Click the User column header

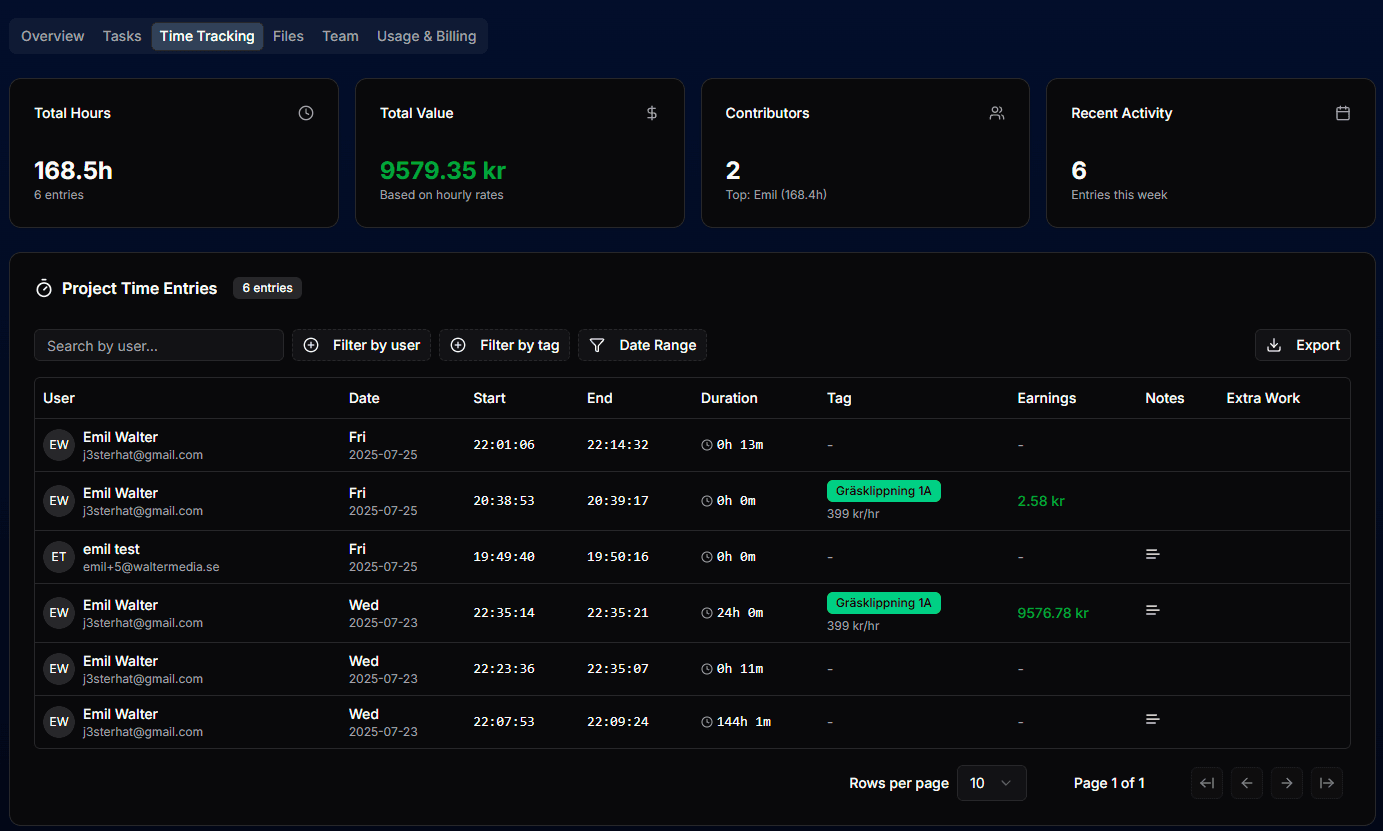(x=59, y=398)
